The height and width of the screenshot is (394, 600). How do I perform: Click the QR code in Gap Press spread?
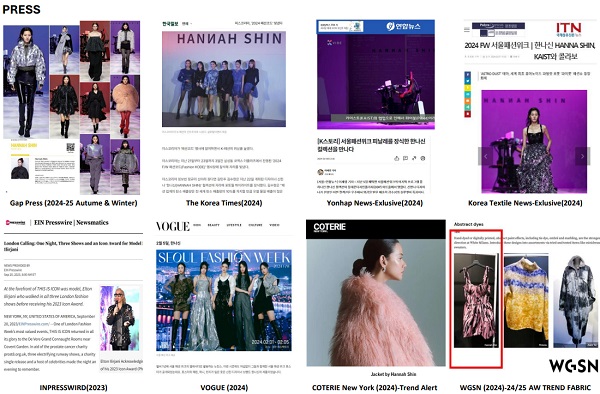click(x=71, y=147)
